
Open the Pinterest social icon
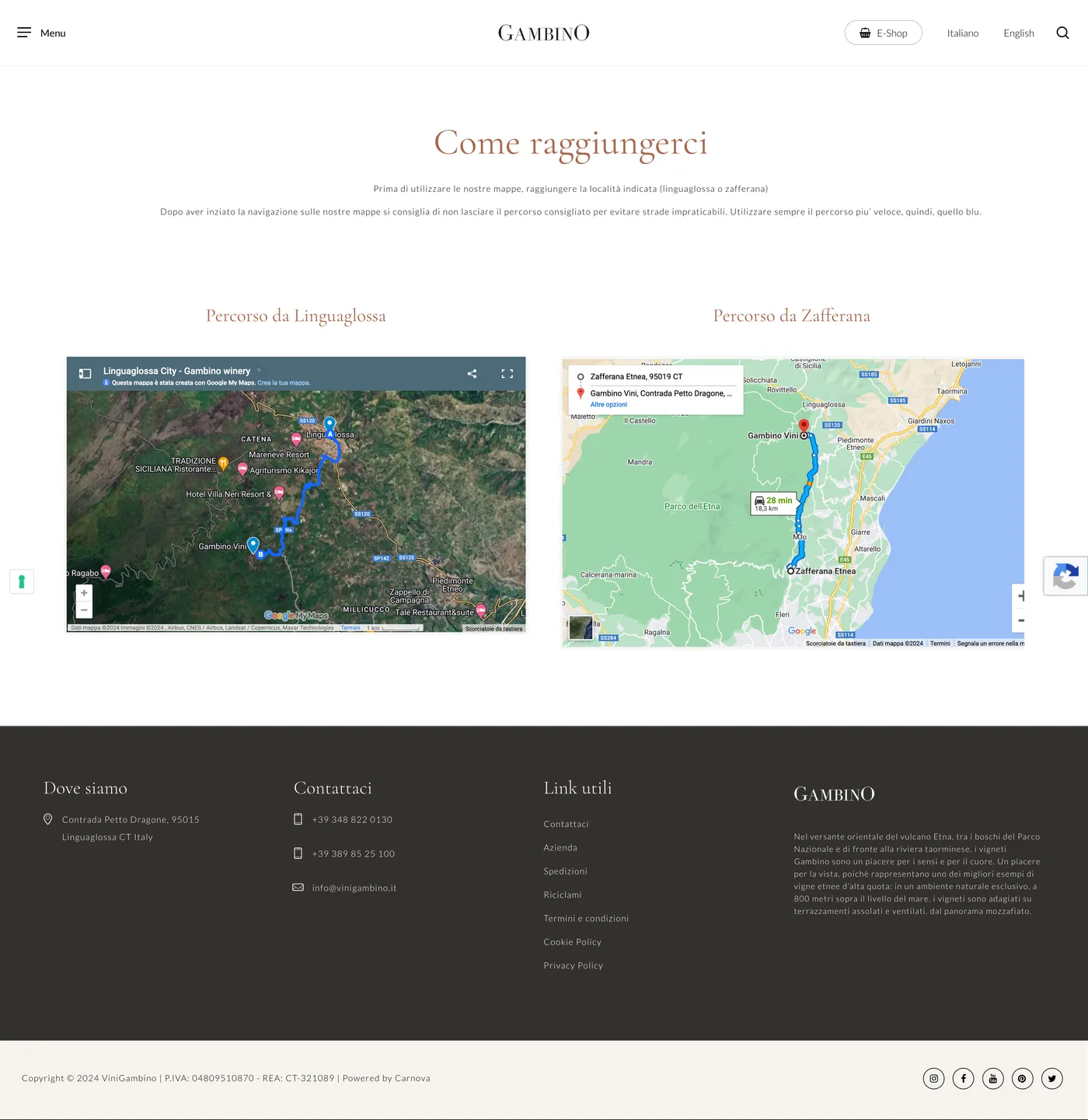click(1022, 1078)
